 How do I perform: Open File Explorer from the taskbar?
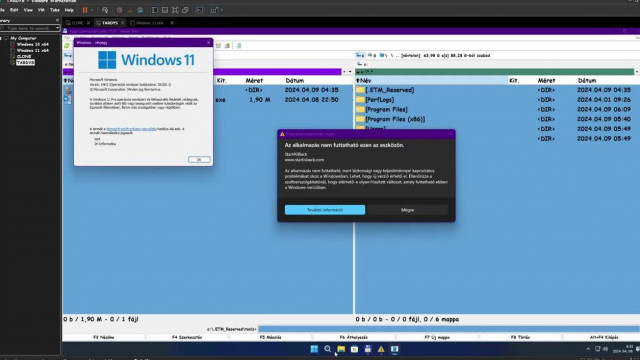tap(341, 349)
